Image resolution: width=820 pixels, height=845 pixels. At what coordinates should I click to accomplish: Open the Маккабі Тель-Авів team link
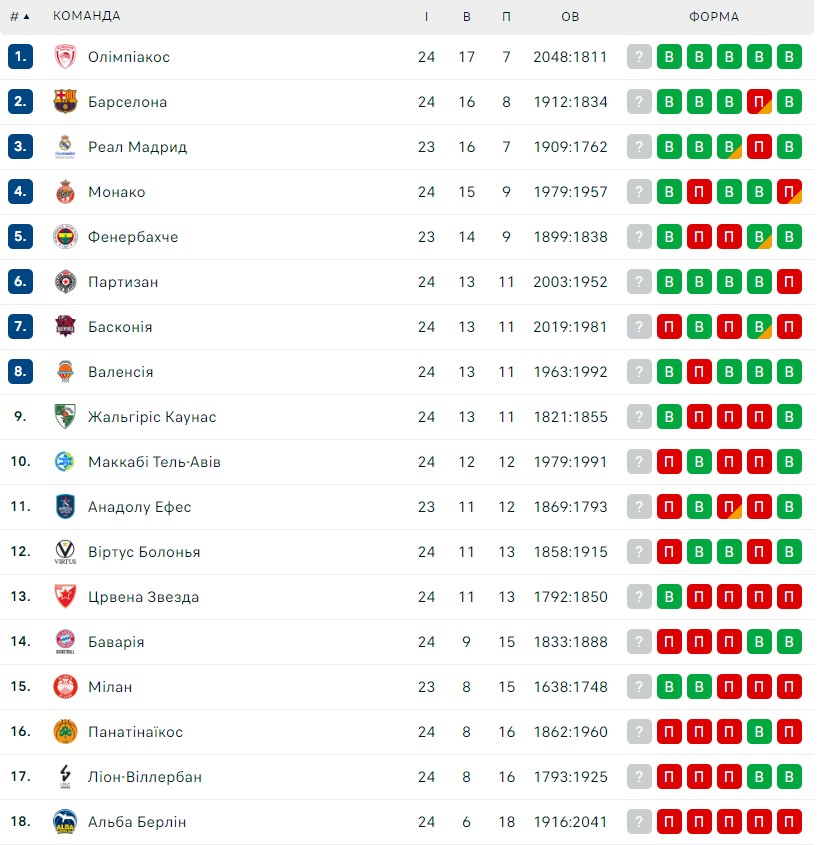(x=155, y=462)
